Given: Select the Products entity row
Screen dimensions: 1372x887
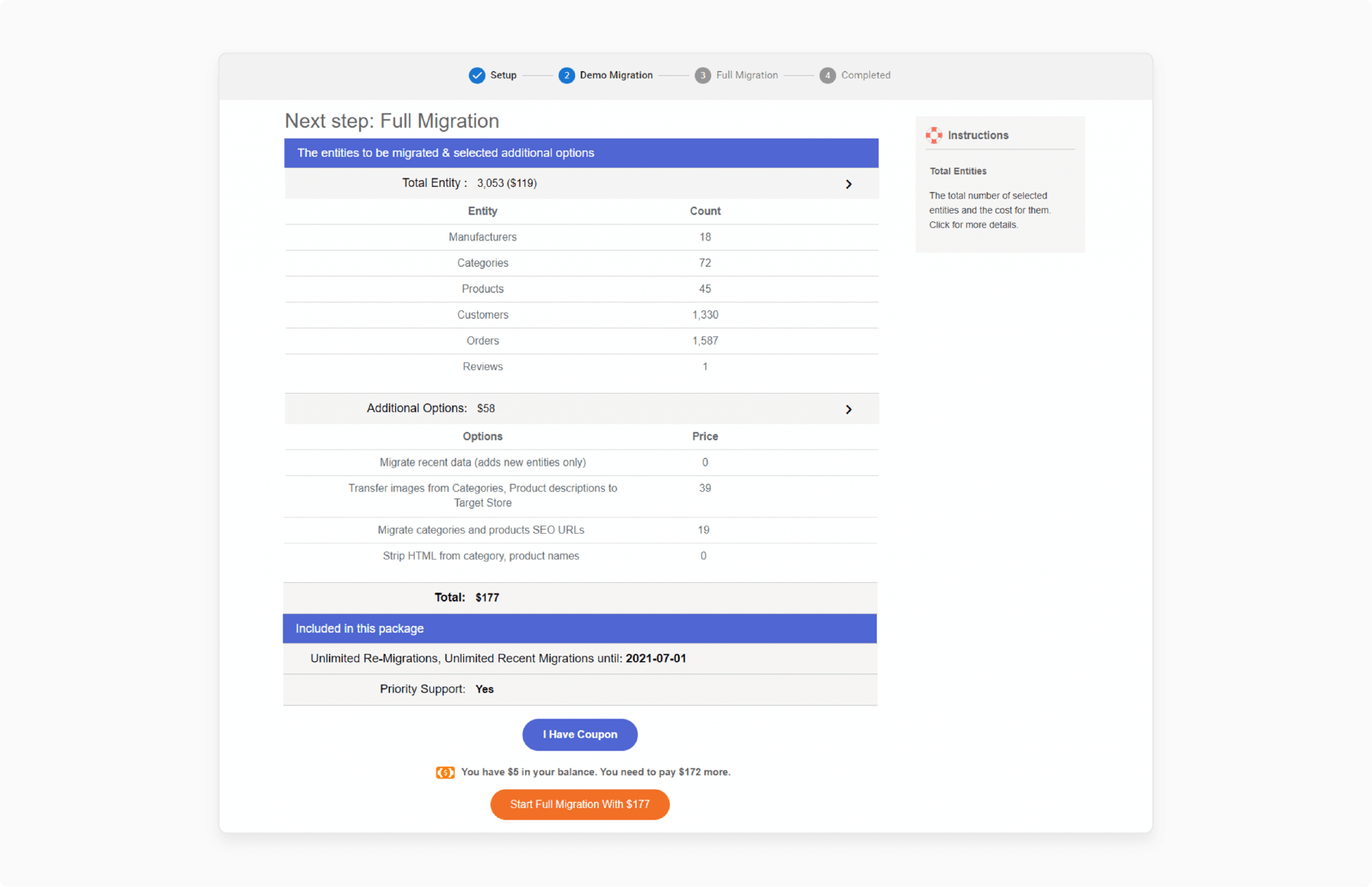Looking at the screenshot, I should [x=582, y=290].
